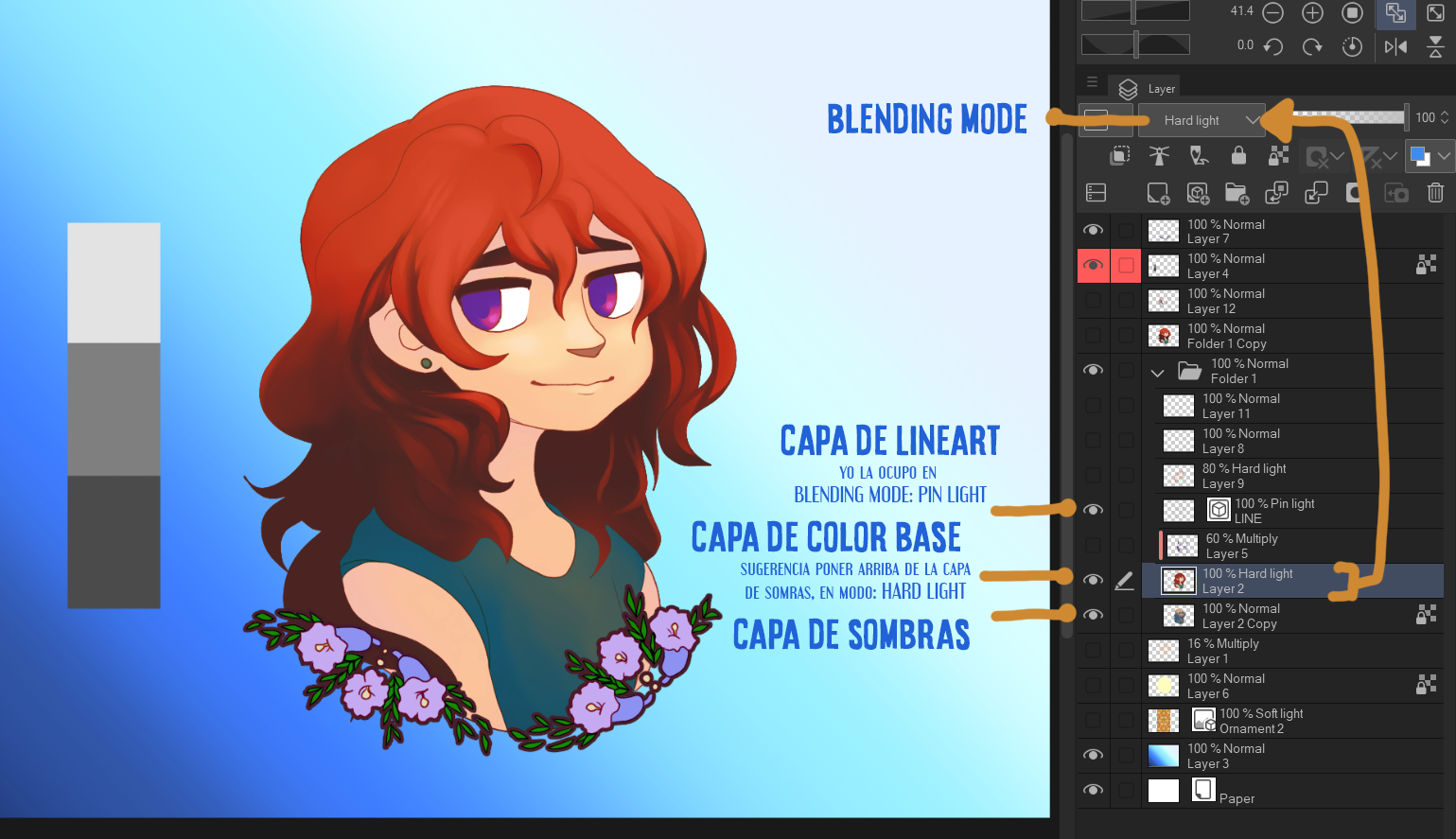The image size is (1456, 839).
Task: Collapse the Folder 1 layer folder
Action: pyautogui.click(x=1157, y=373)
